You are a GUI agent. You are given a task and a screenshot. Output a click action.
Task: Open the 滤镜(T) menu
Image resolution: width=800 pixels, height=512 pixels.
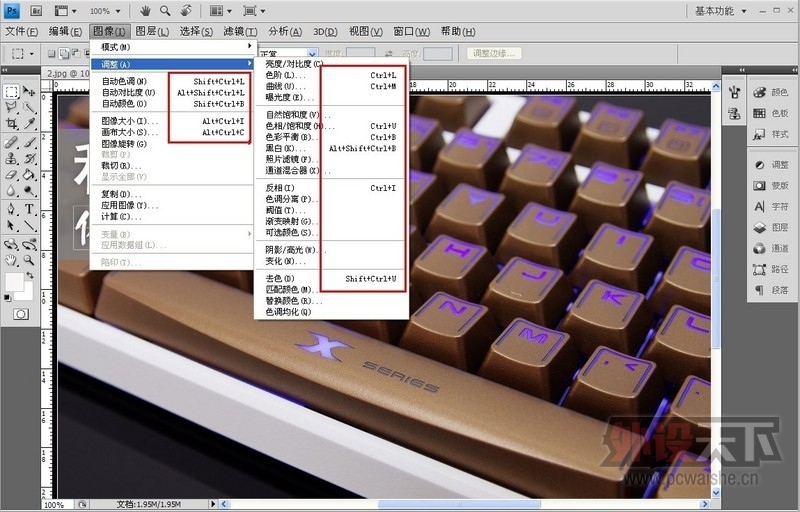(x=240, y=32)
